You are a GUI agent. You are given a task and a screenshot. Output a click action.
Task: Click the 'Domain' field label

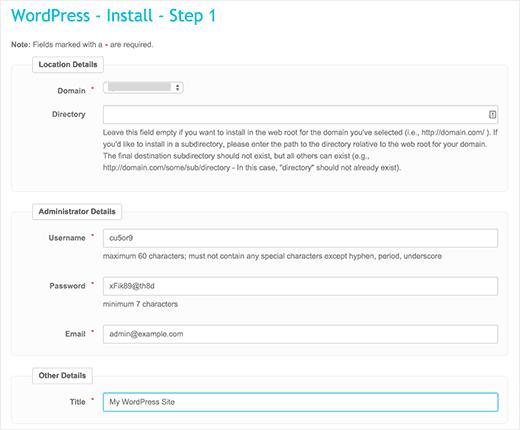click(71, 91)
